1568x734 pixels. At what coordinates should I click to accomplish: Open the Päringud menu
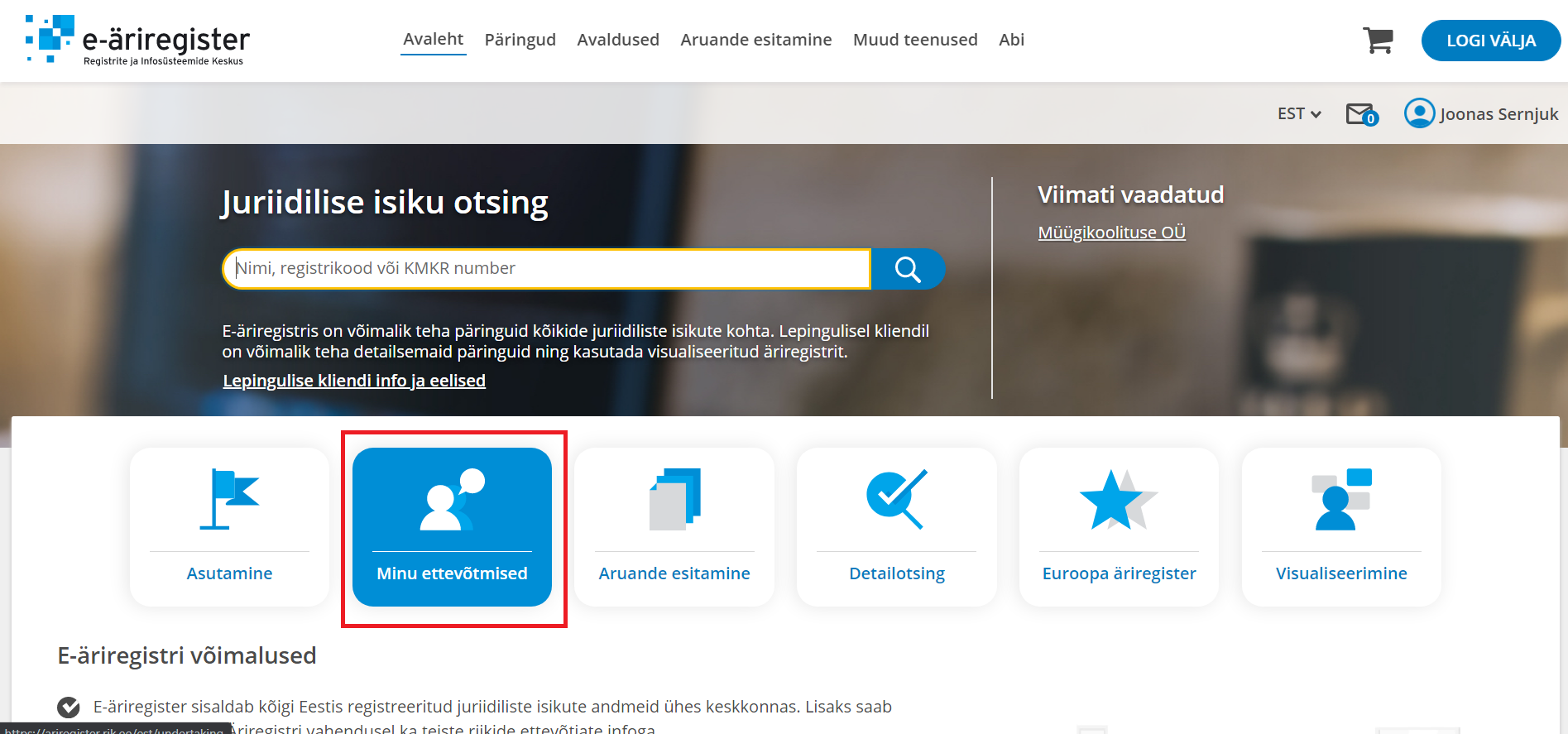[x=520, y=40]
